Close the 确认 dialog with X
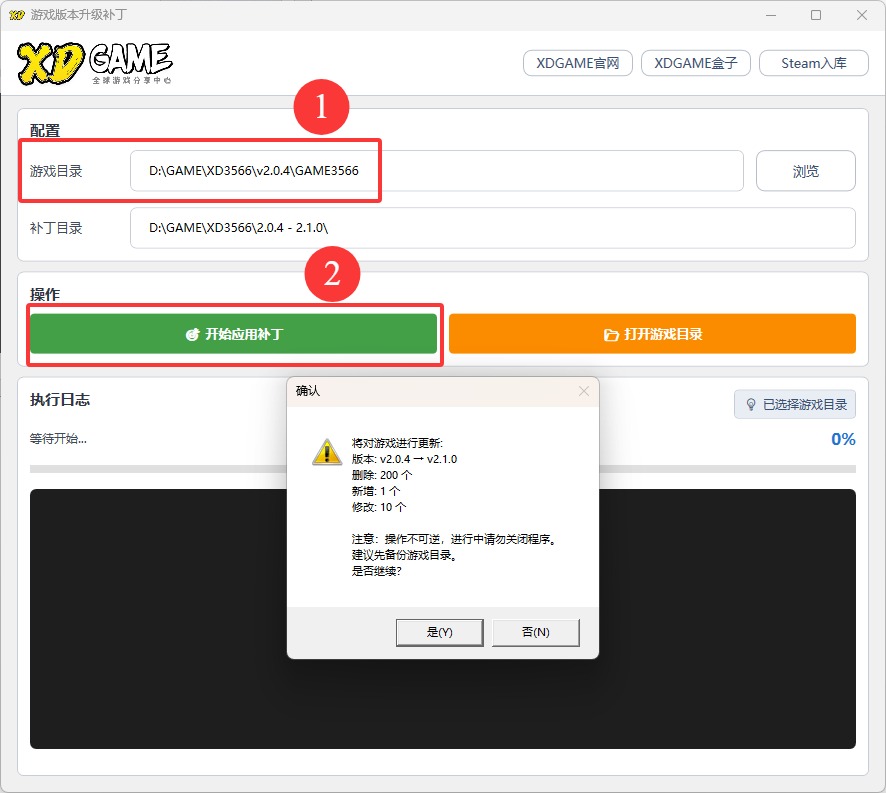This screenshot has width=886, height=793. [x=584, y=391]
